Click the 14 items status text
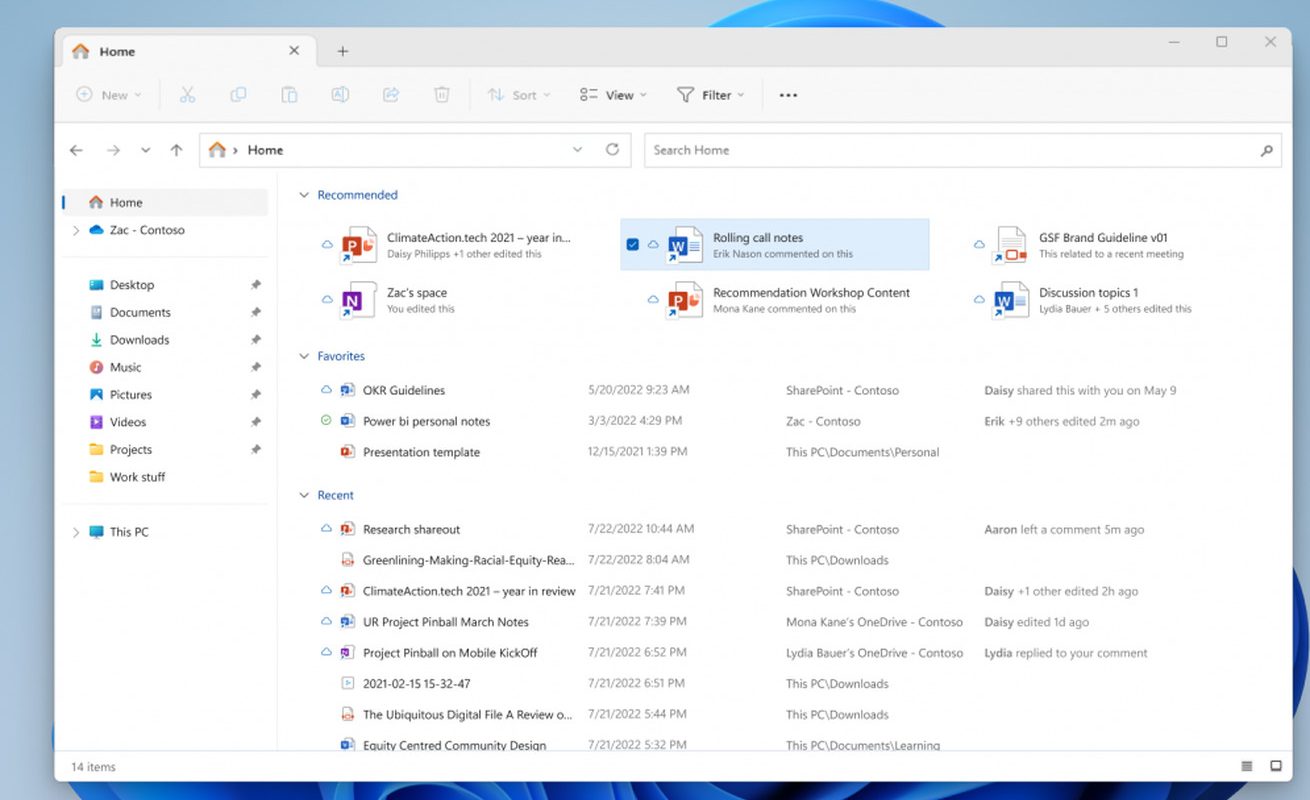The image size is (1310, 800). click(x=93, y=767)
